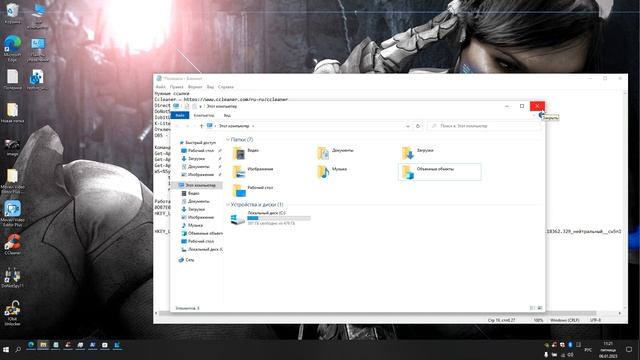Expand the Explorer ribbon chevron

tap(534, 116)
